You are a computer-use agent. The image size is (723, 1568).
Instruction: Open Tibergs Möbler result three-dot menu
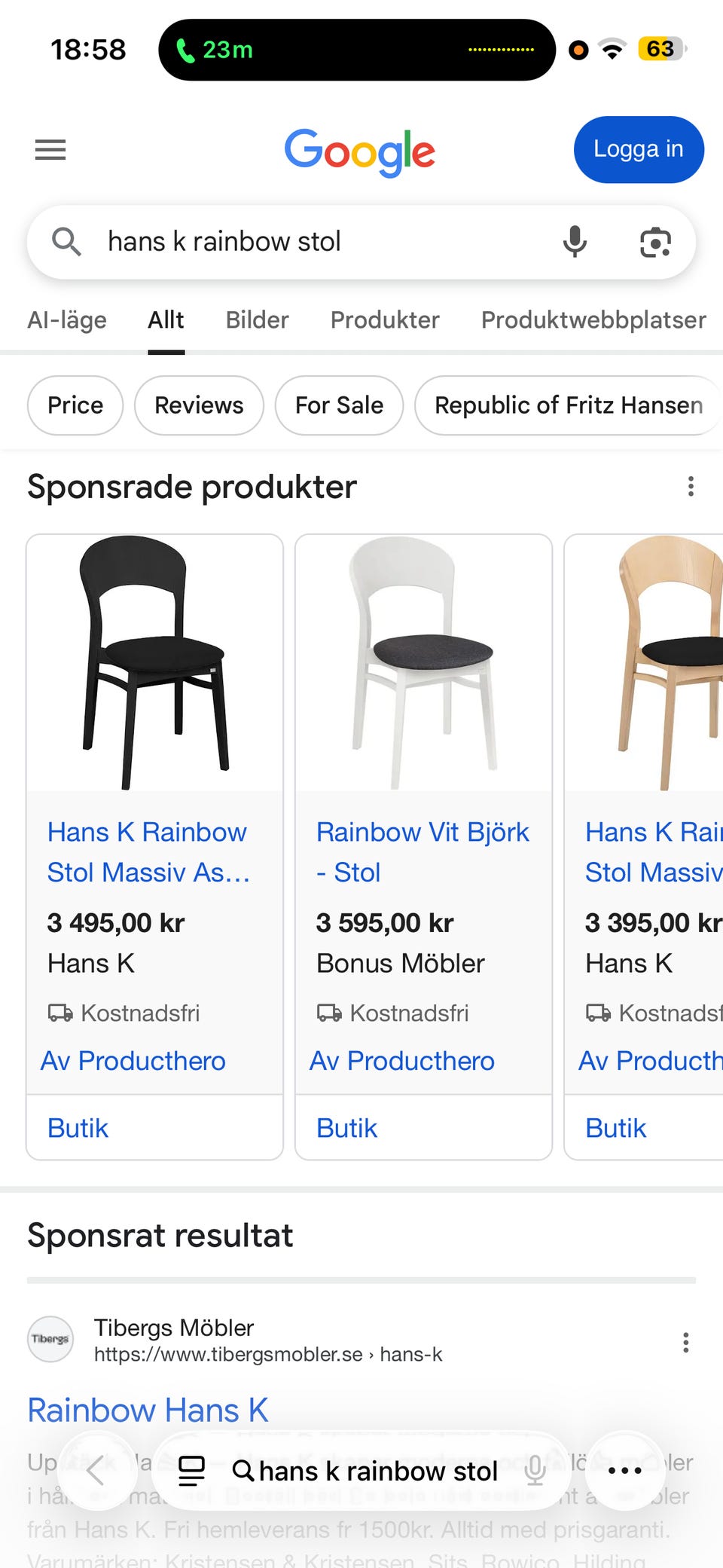[x=685, y=1342]
